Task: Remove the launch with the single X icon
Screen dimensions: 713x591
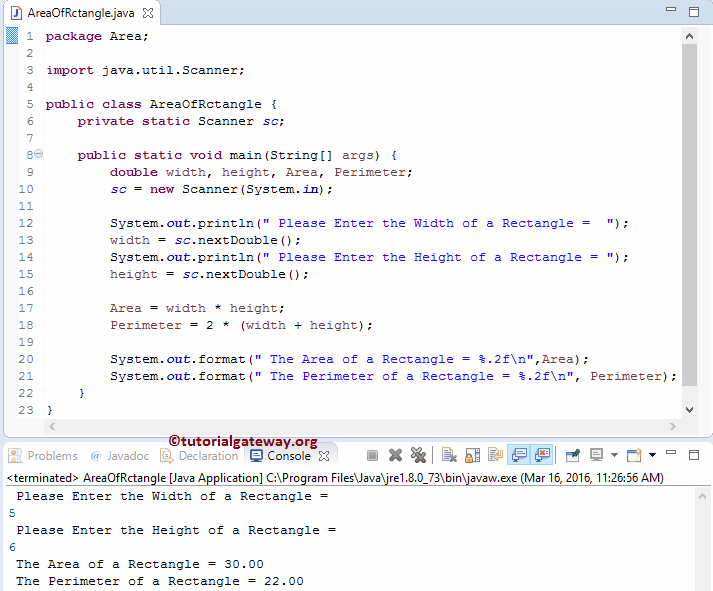Action: (395, 455)
